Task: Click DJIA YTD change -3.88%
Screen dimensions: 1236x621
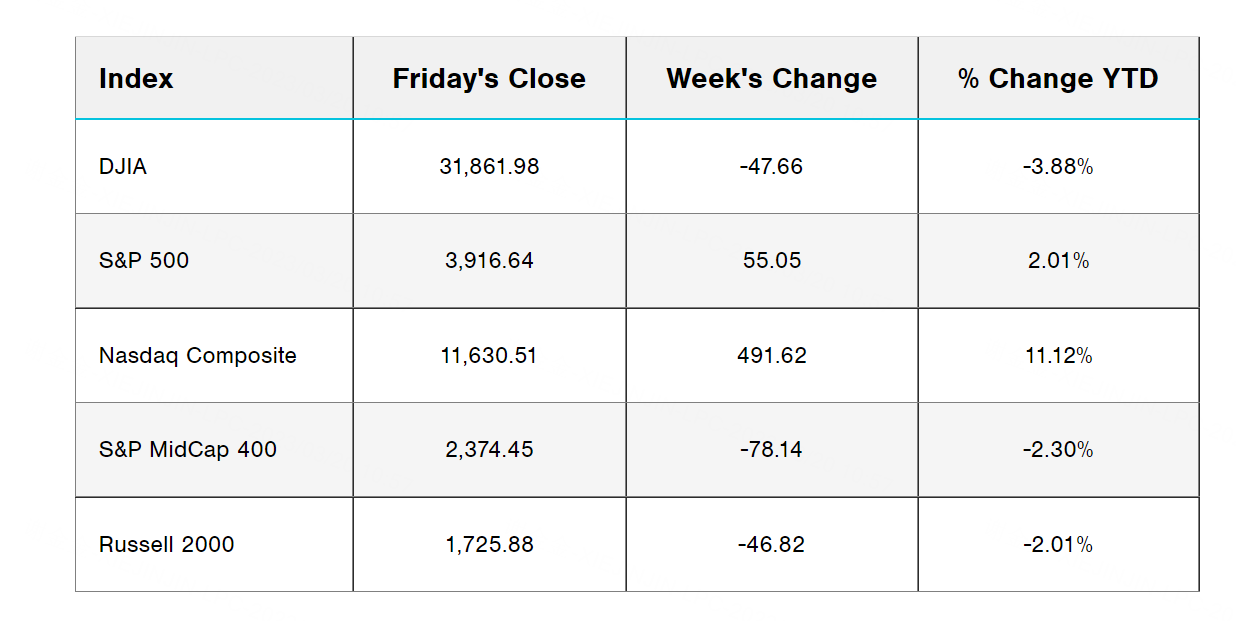Action: tap(1058, 167)
